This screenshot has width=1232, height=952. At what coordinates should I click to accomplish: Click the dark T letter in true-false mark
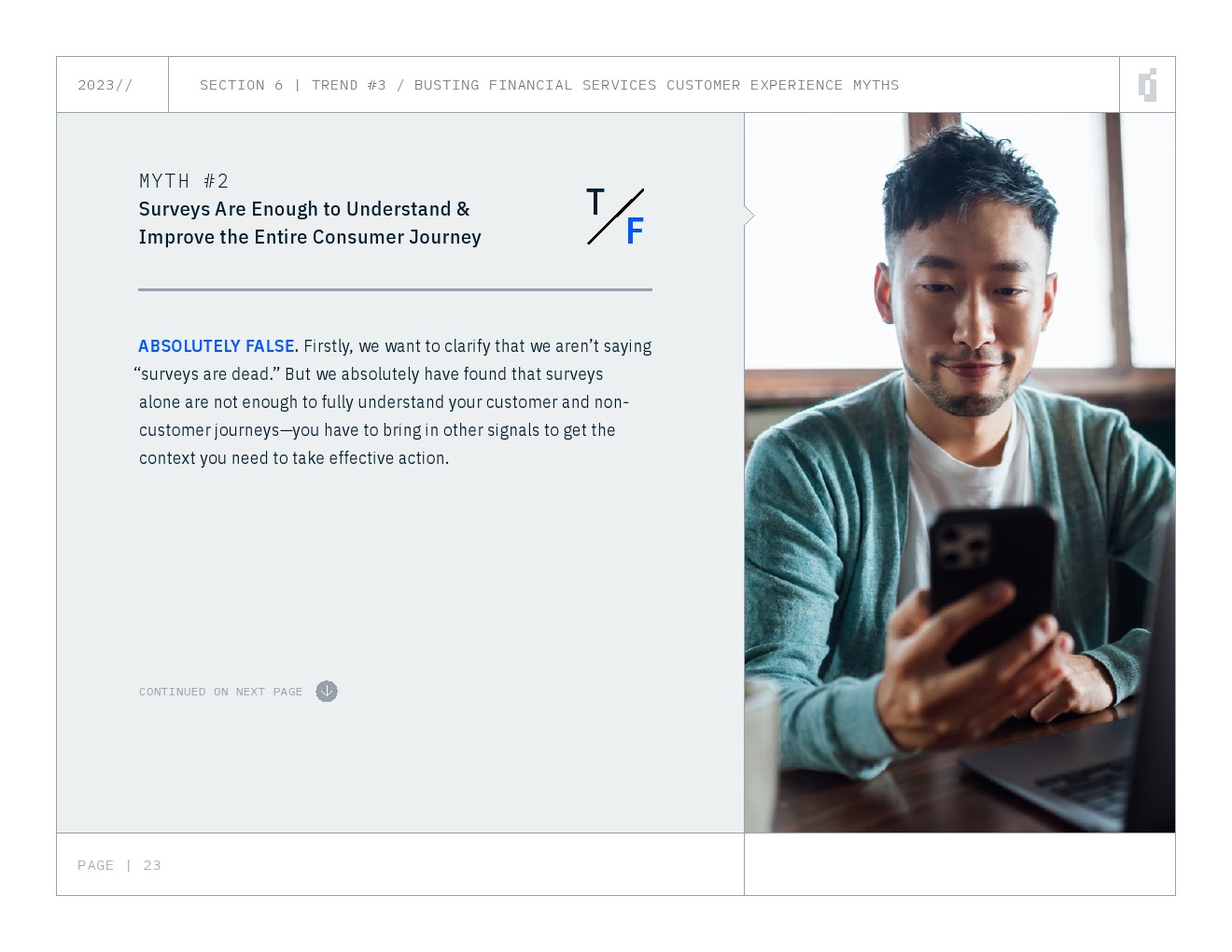(x=595, y=202)
